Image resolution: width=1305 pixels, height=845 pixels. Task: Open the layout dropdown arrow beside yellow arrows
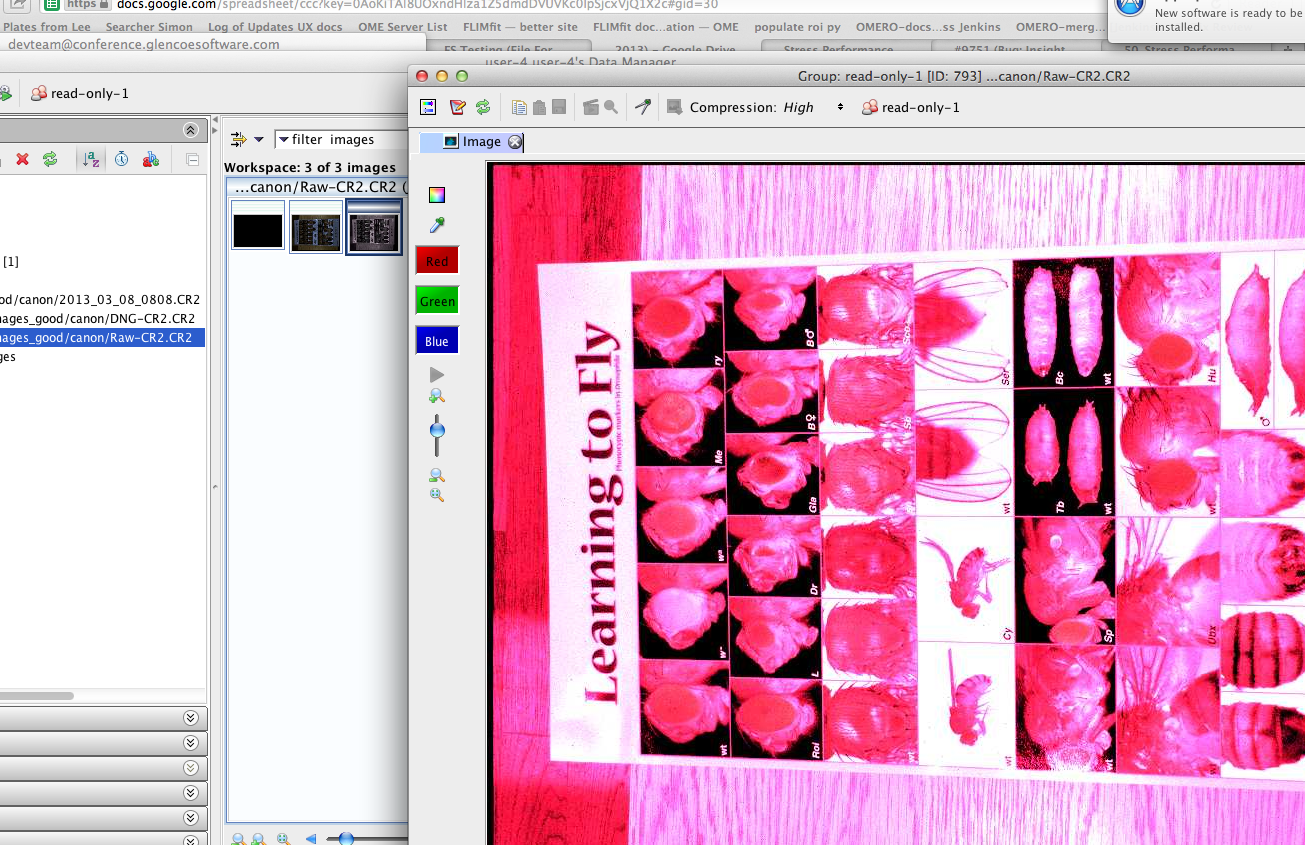click(259, 140)
